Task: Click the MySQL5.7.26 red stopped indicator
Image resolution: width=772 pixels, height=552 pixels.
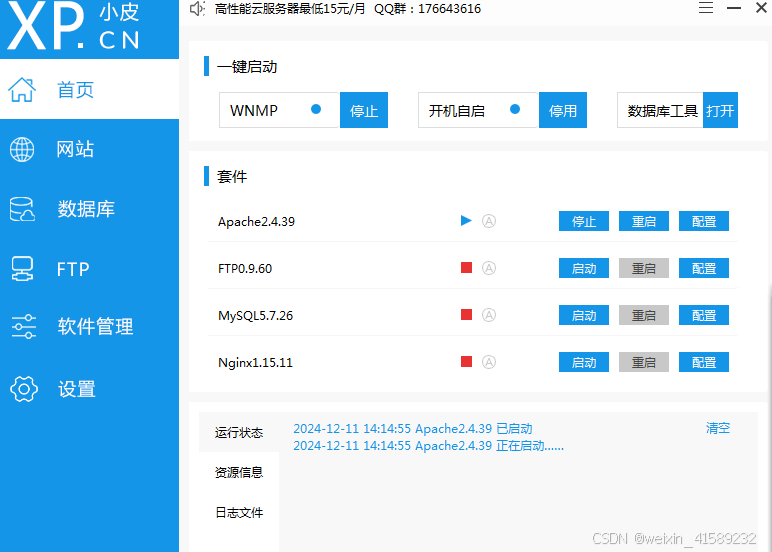Action: [466, 314]
